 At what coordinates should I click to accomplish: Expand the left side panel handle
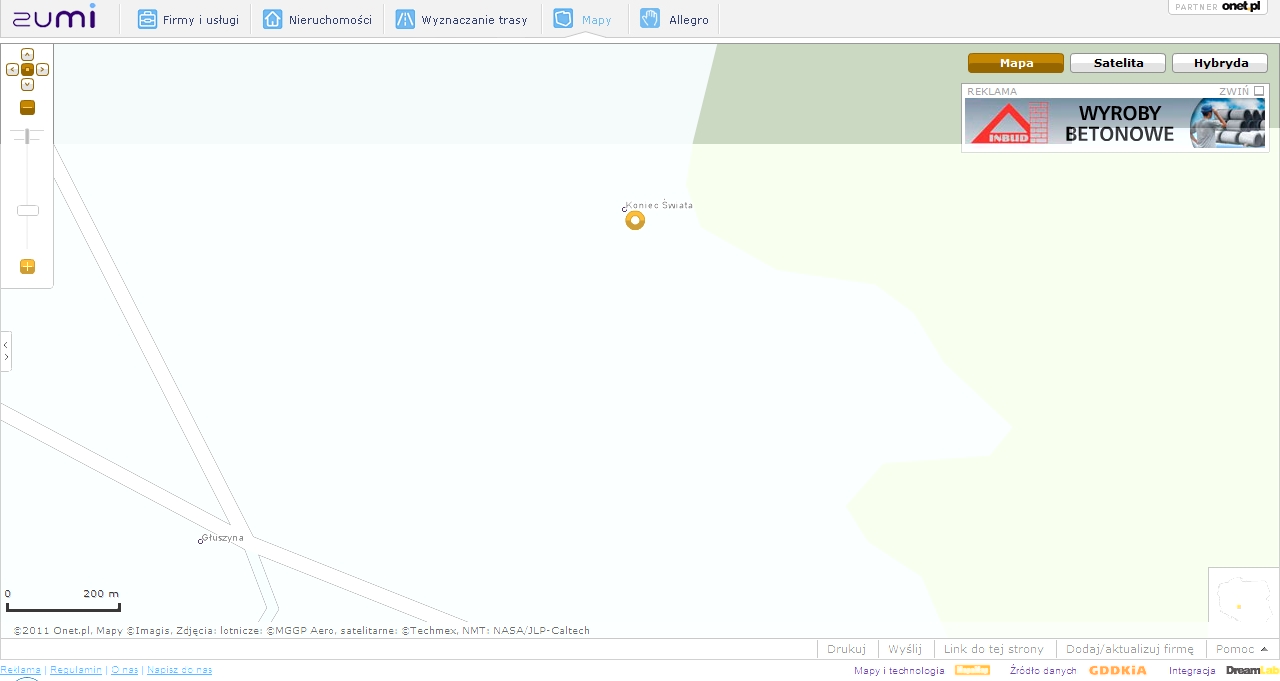point(6,351)
